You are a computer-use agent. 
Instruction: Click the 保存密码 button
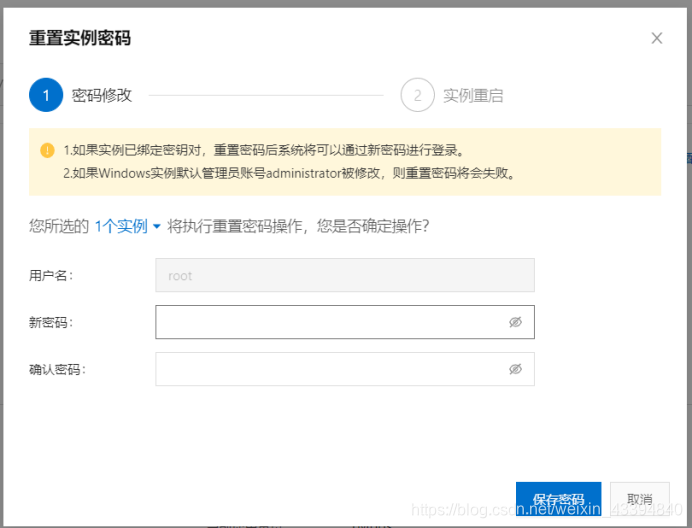(558, 499)
